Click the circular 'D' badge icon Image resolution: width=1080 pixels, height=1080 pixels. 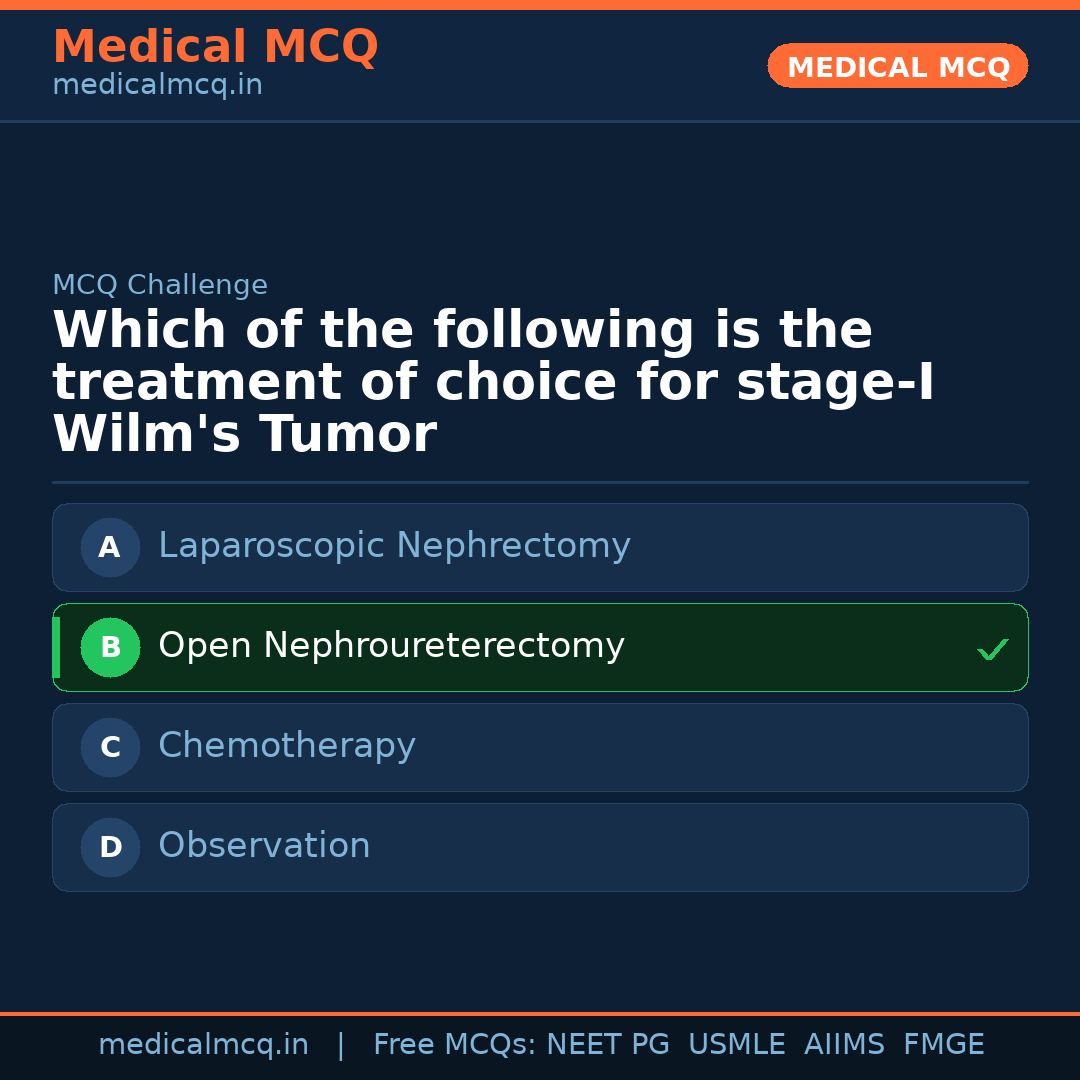110,847
